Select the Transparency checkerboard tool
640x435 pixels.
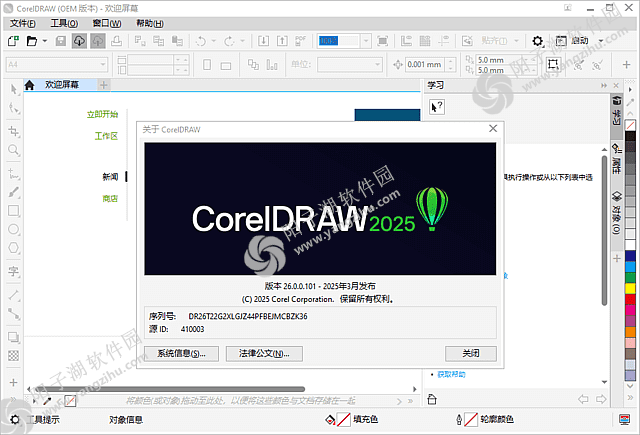(x=14, y=355)
